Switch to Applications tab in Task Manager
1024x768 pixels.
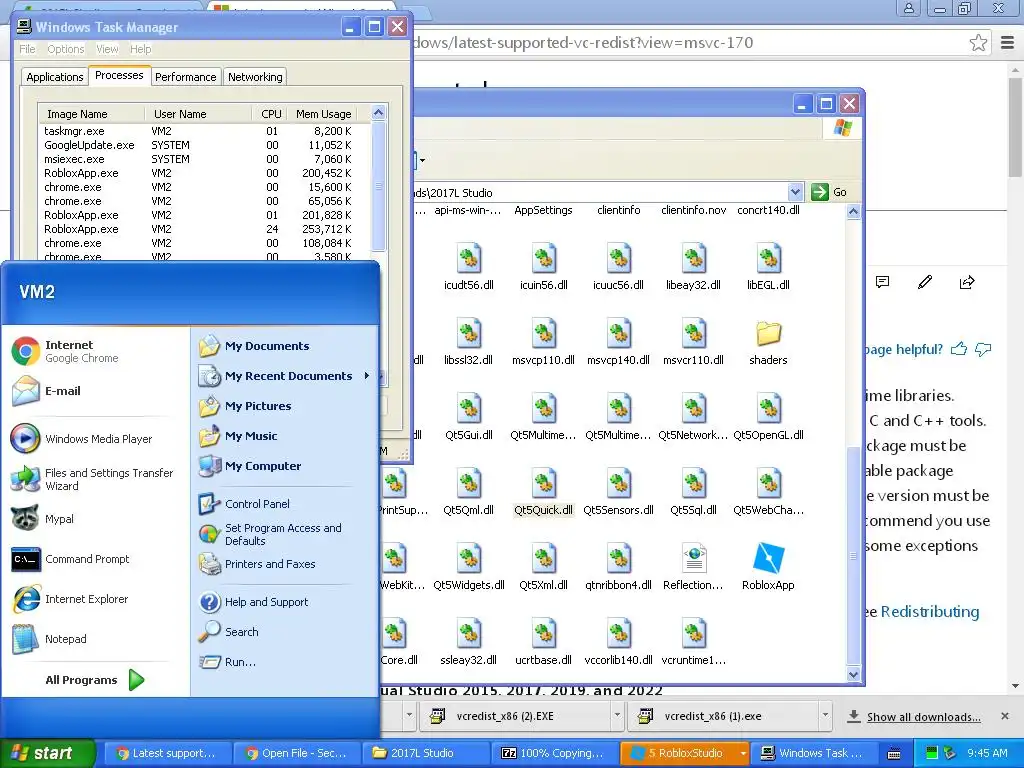(x=55, y=77)
